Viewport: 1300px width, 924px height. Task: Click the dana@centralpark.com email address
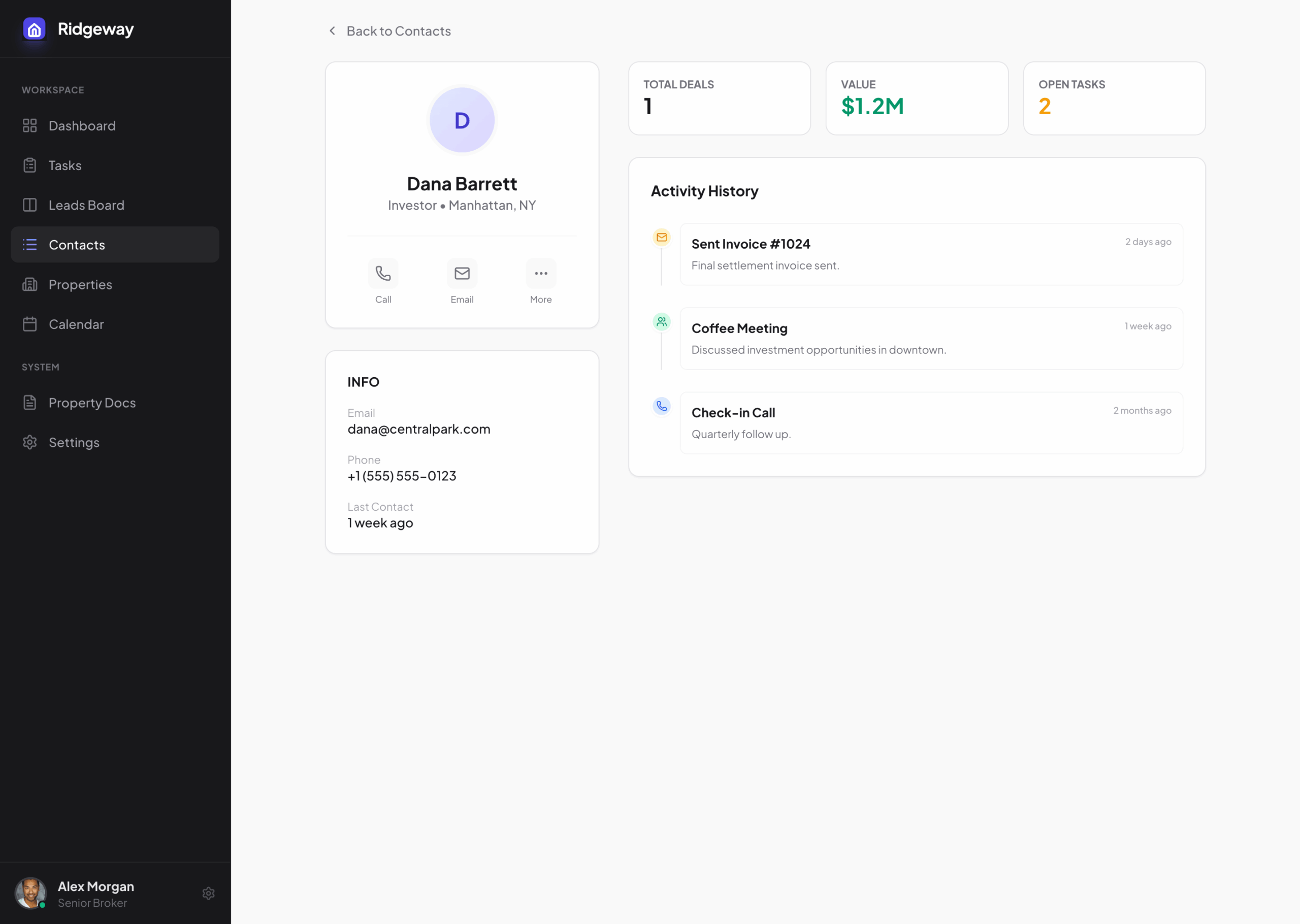point(419,429)
